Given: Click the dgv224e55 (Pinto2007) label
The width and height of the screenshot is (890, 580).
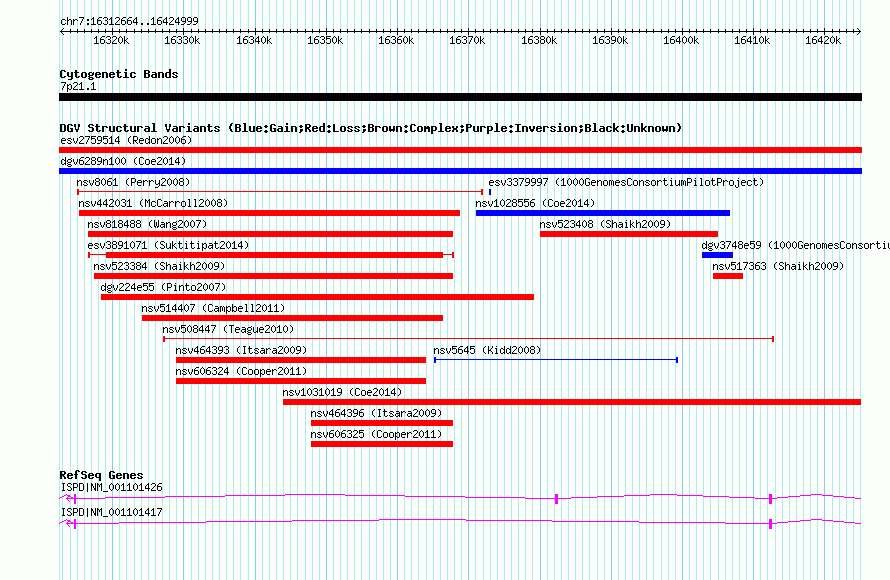Looking at the screenshot, I should [163, 287].
